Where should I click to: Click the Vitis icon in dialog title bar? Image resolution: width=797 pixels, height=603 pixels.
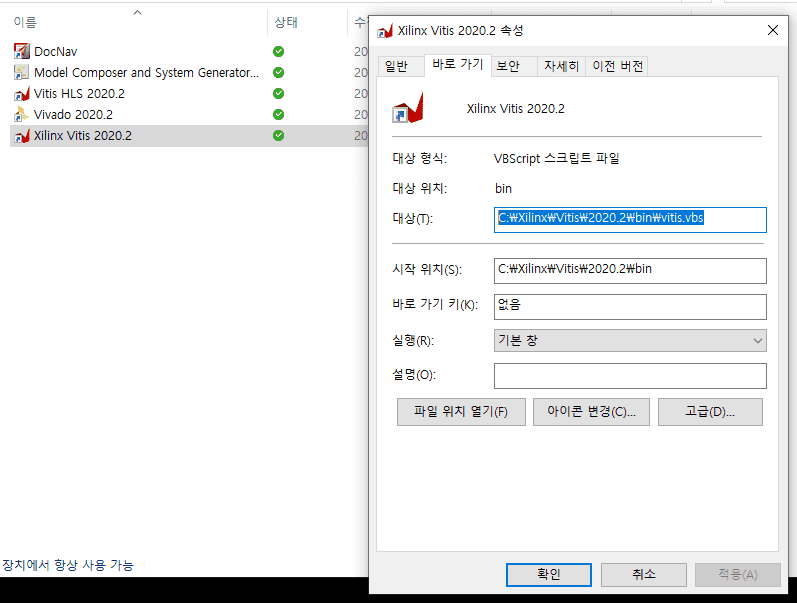(385, 31)
